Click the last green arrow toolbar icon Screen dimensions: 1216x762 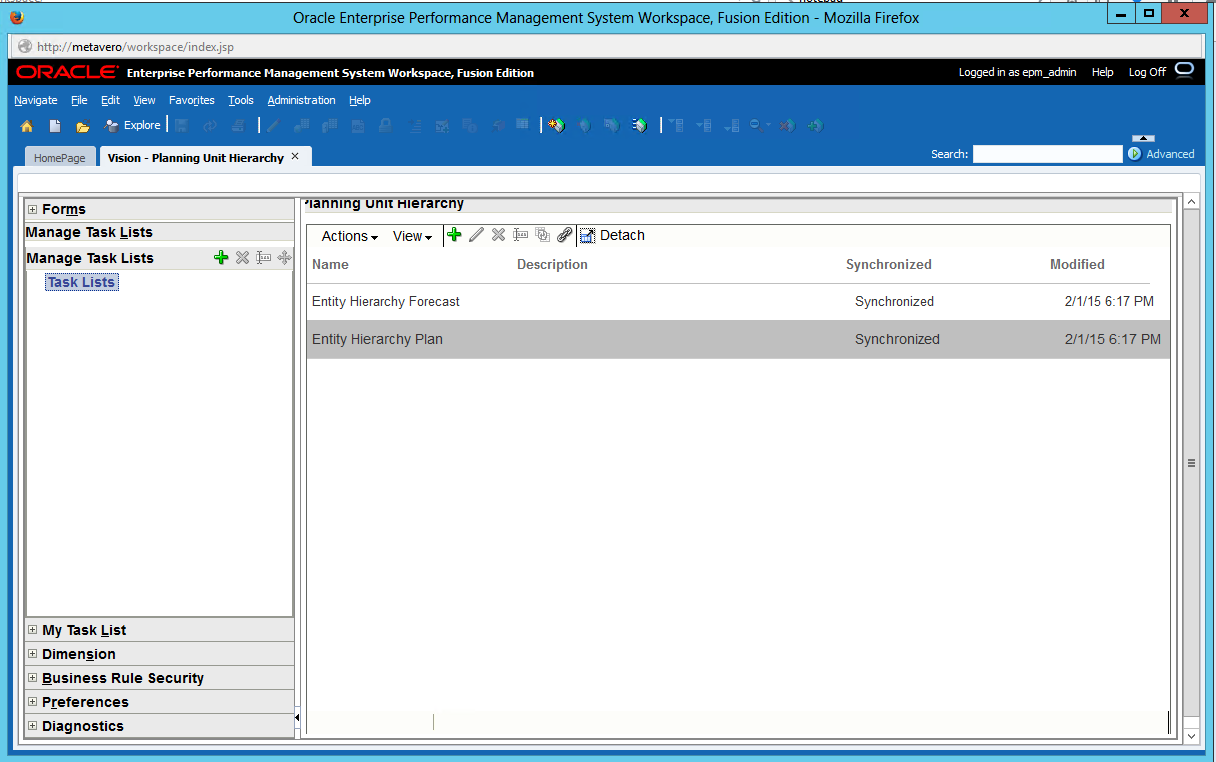click(815, 126)
